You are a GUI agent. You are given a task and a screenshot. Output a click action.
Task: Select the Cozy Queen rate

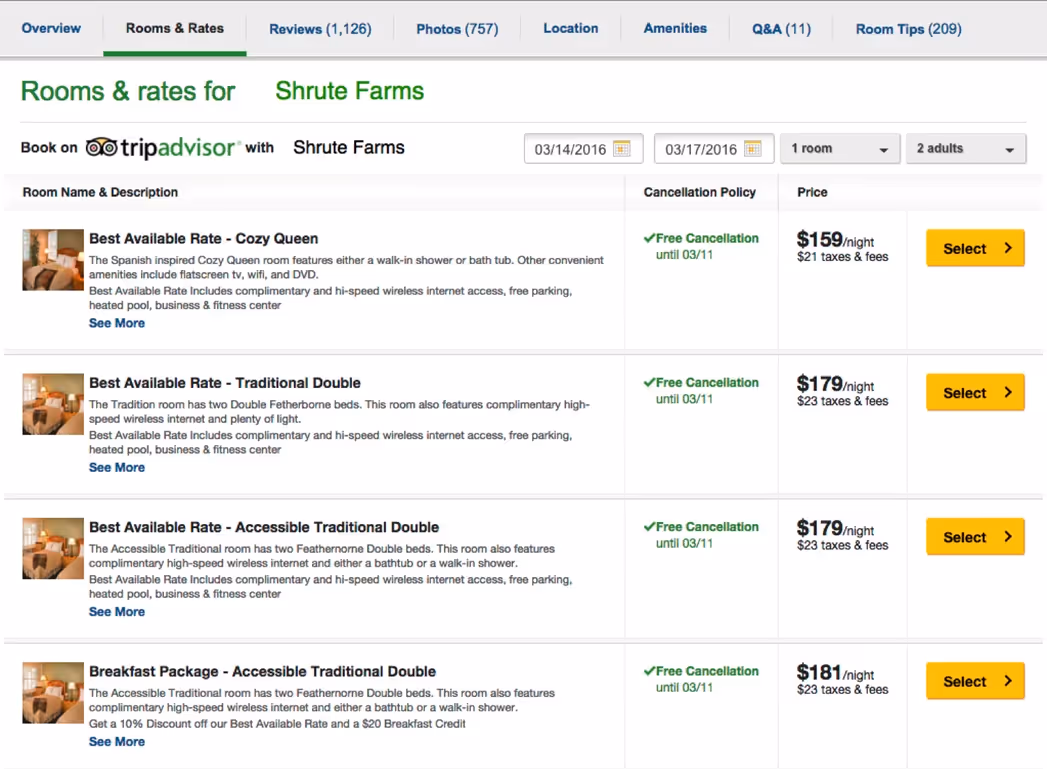click(975, 248)
